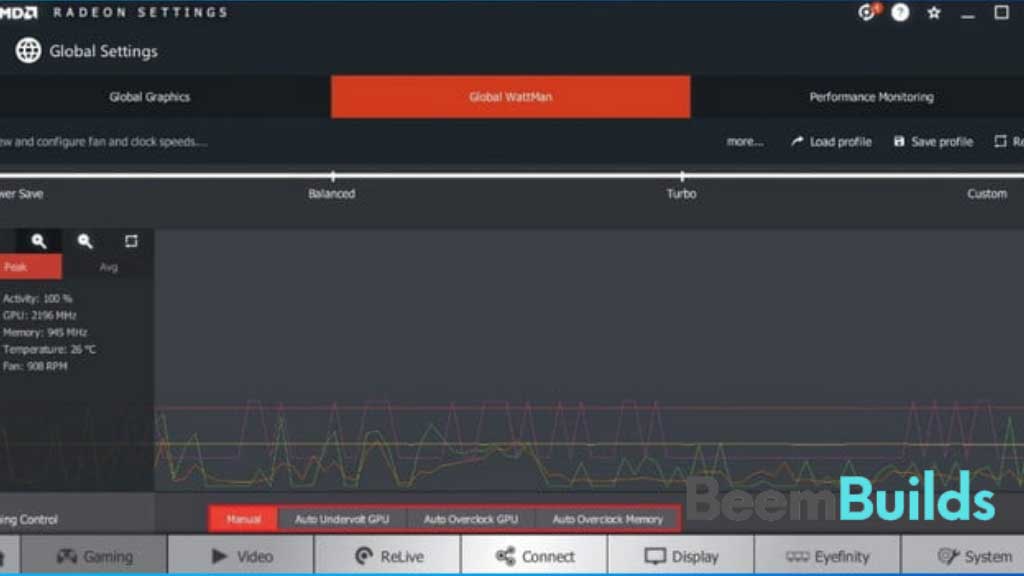
Task: Click the magnifier icon above Avg
Action: tap(85, 241)
